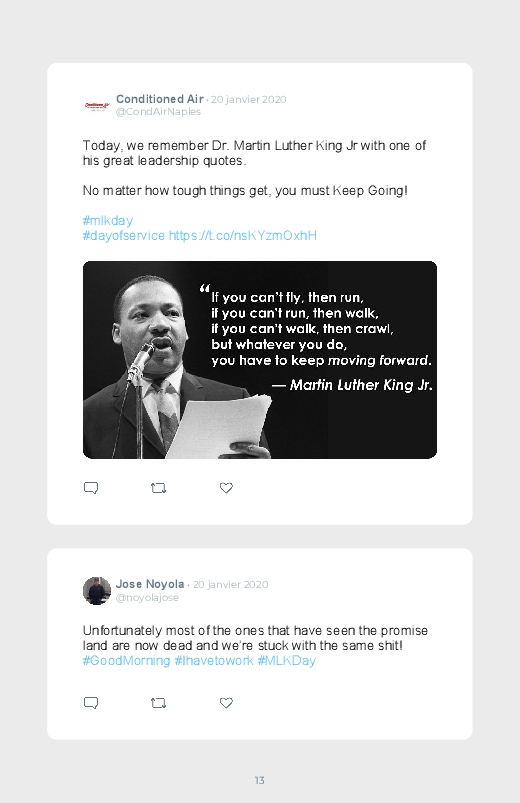Like the Jose Noyola tweet
The width and height of the screenshot is (520, 803).
pyautogui.click(x=226, y=703)
